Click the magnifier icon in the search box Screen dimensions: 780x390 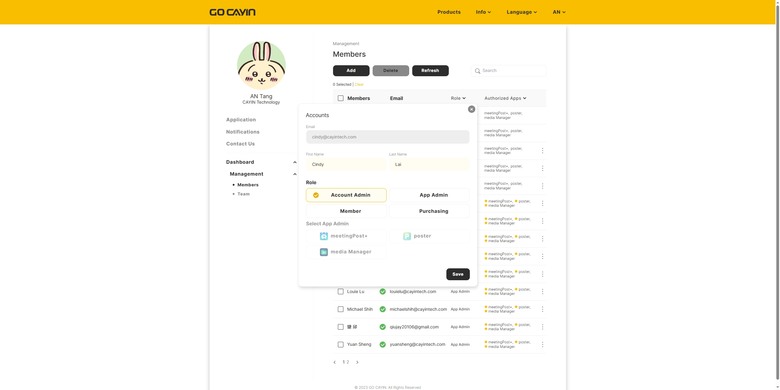[x=478, y=71]
